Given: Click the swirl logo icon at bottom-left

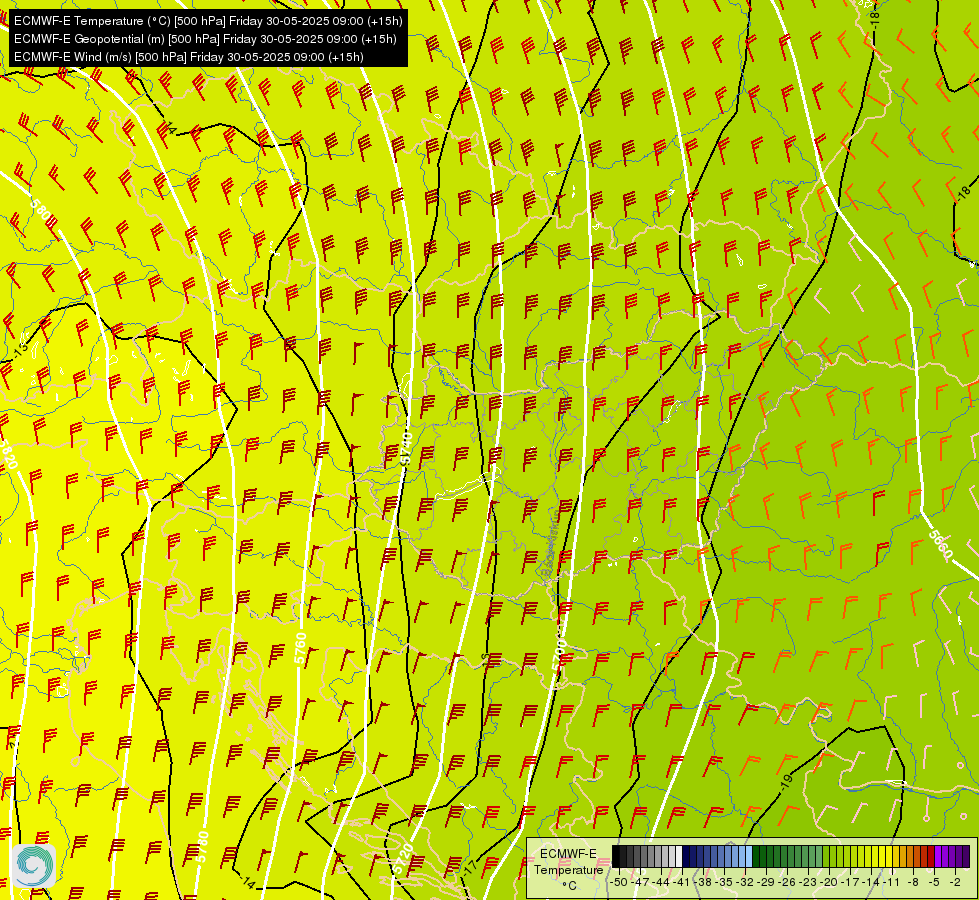Looking at the screenshot, I should pyautogui.click(x=33, y=865).
